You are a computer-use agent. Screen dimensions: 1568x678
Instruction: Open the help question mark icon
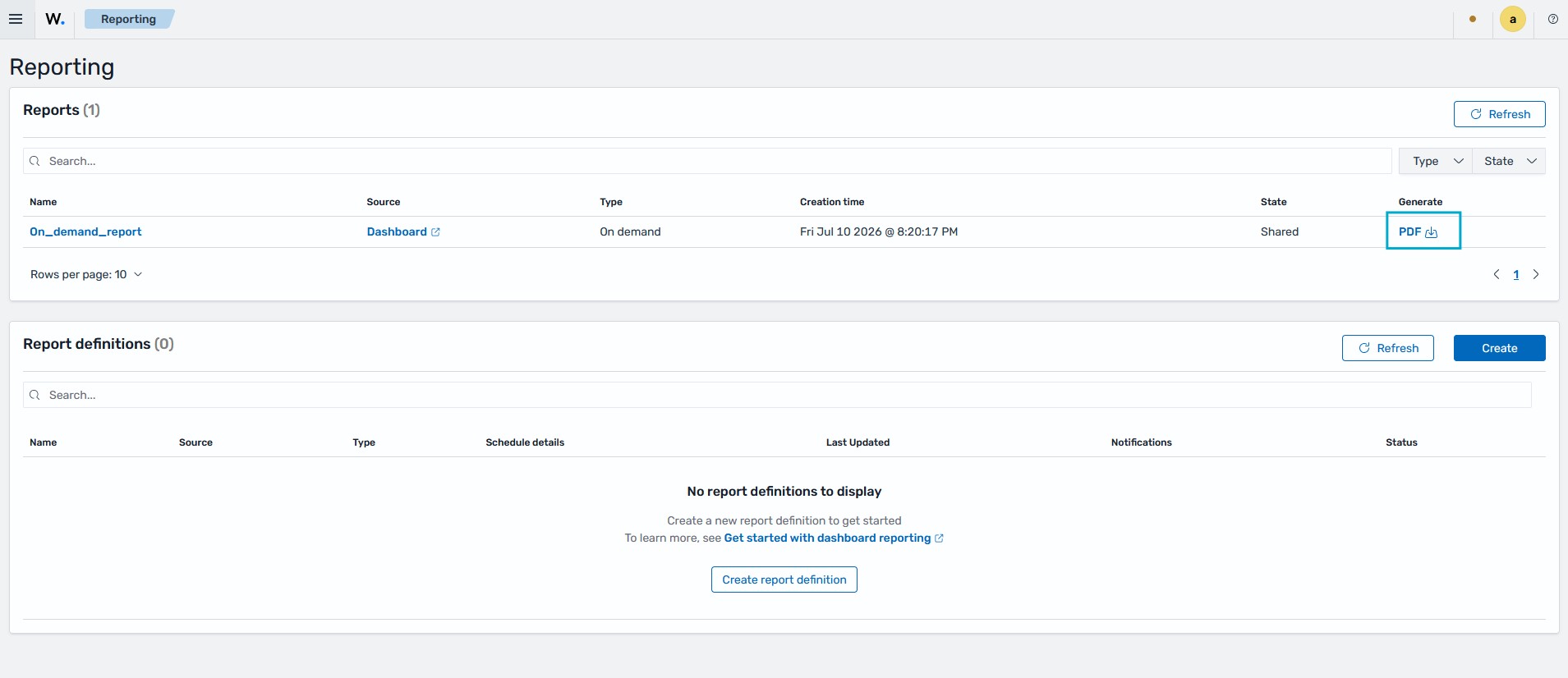pyautogui.click(x=1552, y=19)
